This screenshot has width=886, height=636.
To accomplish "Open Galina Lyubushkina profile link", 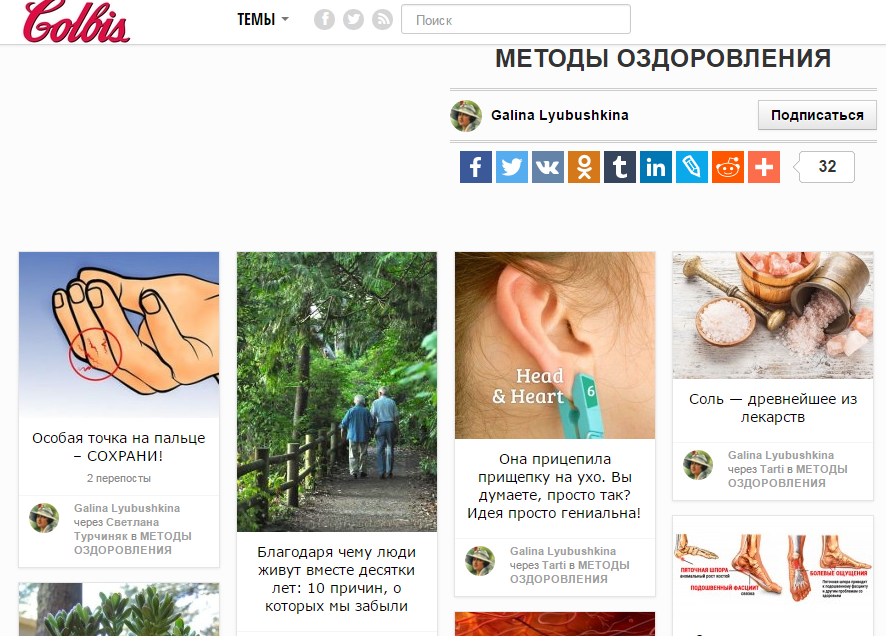I will tap(559, 115).
